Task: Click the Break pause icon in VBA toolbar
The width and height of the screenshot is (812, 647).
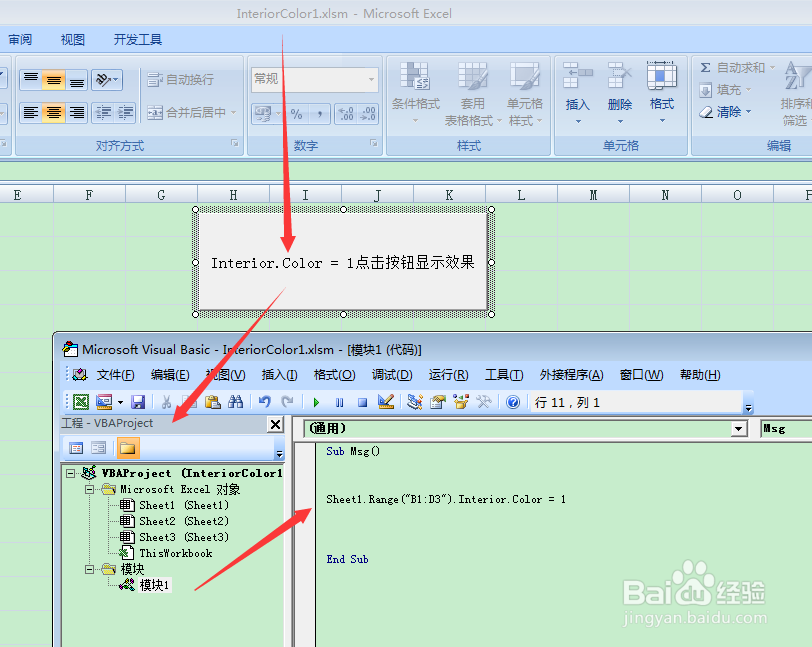Action: 339,402
